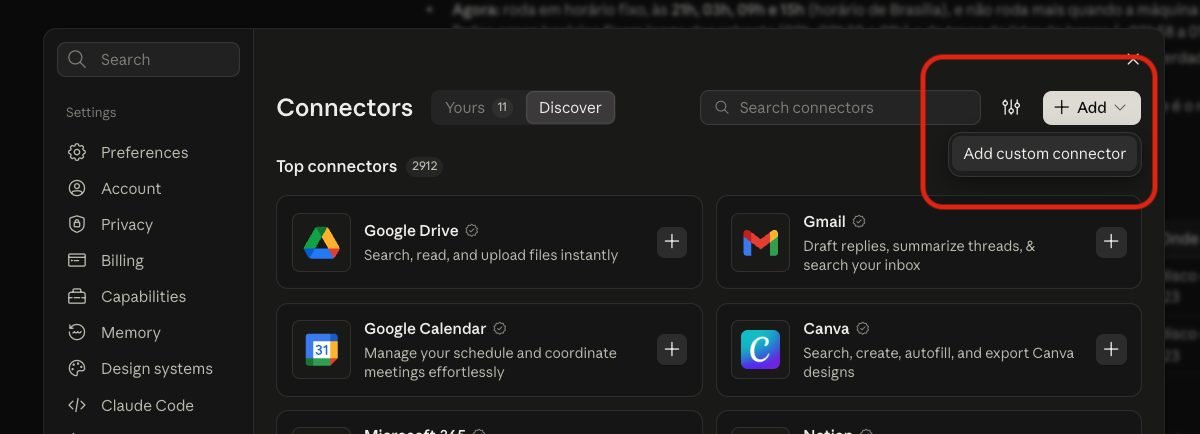1200x434 pixels.
Task: Open the Canva connector title
Action: coord(827,329)
